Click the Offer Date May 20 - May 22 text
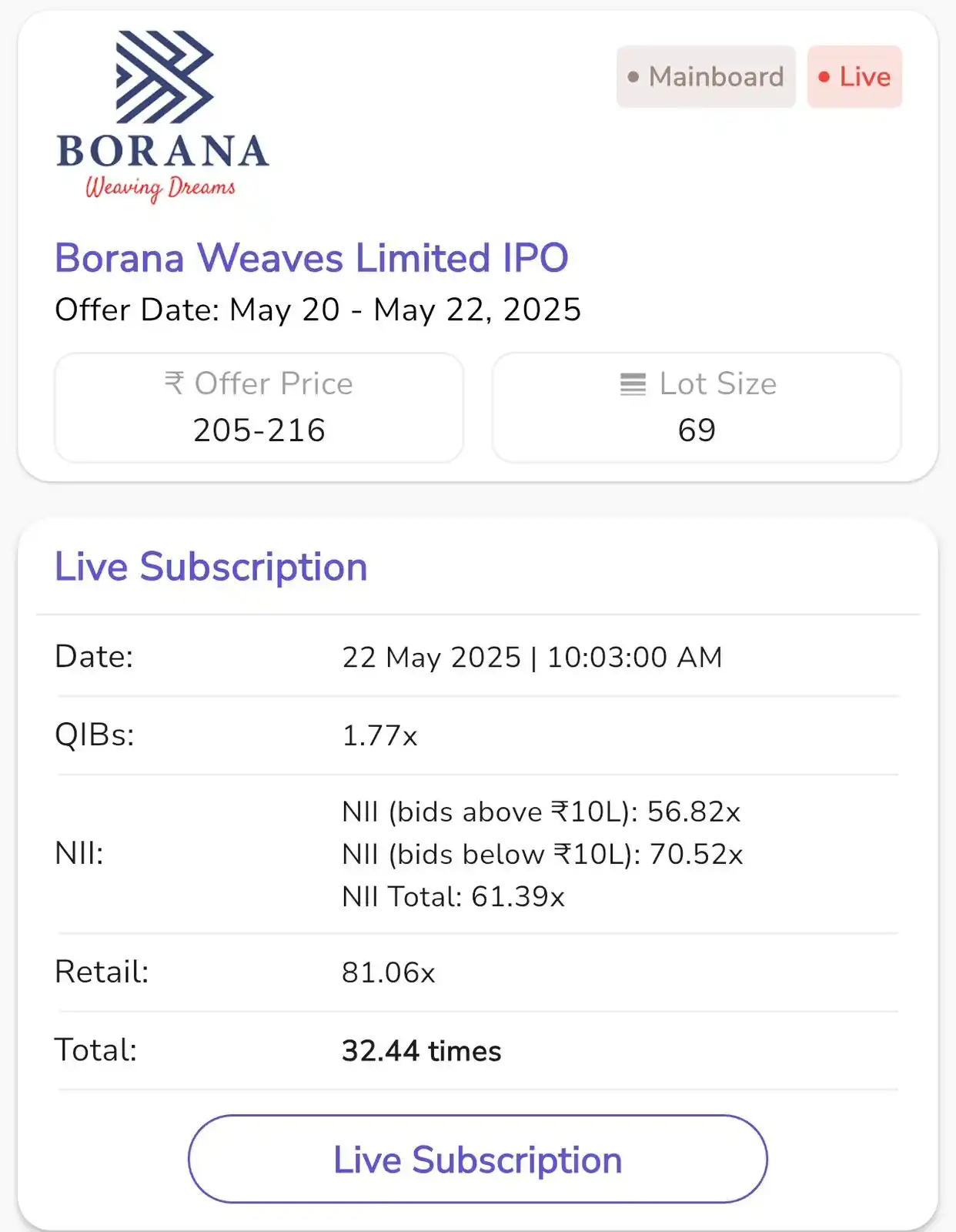The image size is (956, 1232). point(318,310)
